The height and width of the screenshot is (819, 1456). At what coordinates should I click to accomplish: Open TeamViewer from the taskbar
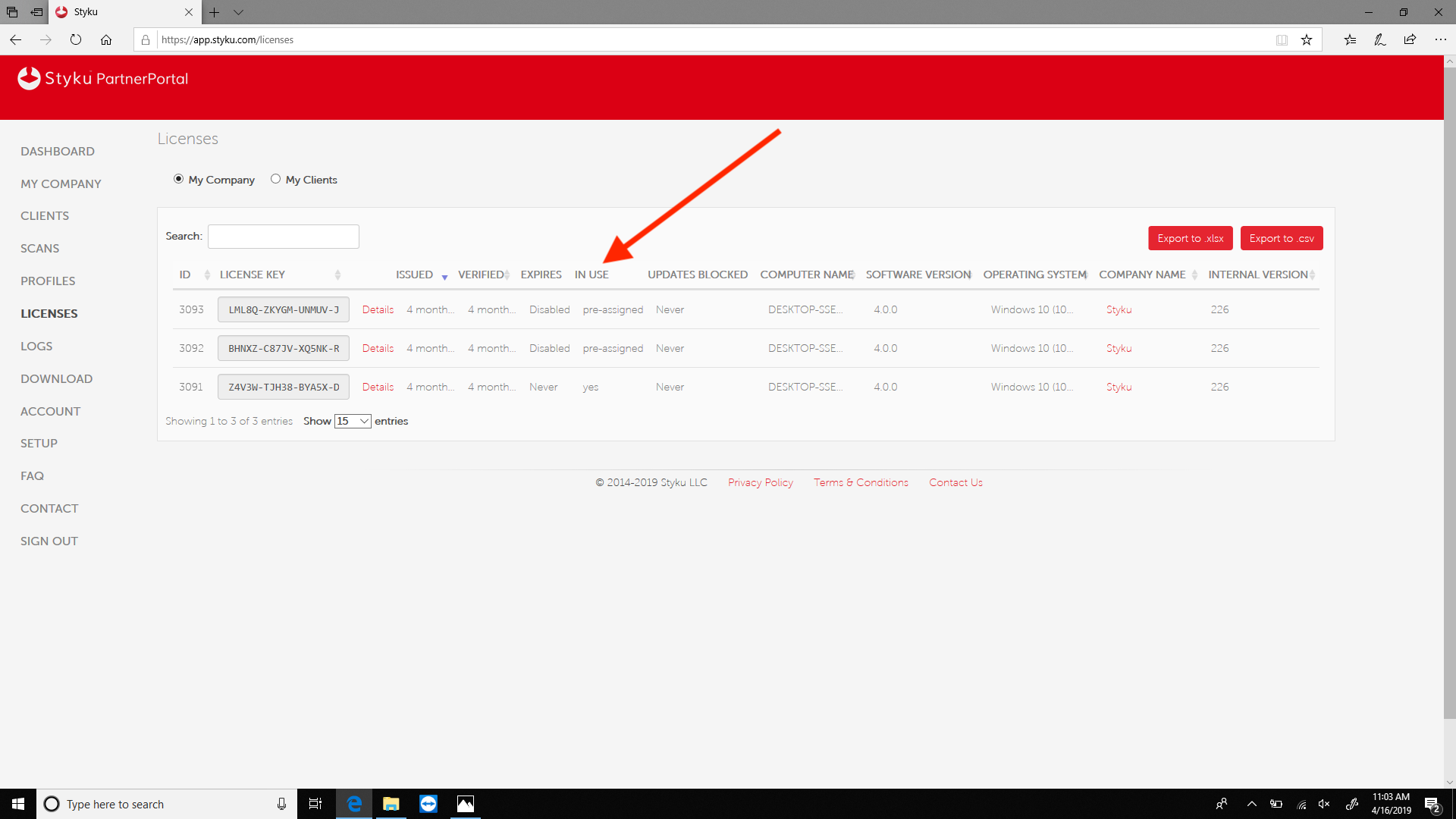pos(428,804)
